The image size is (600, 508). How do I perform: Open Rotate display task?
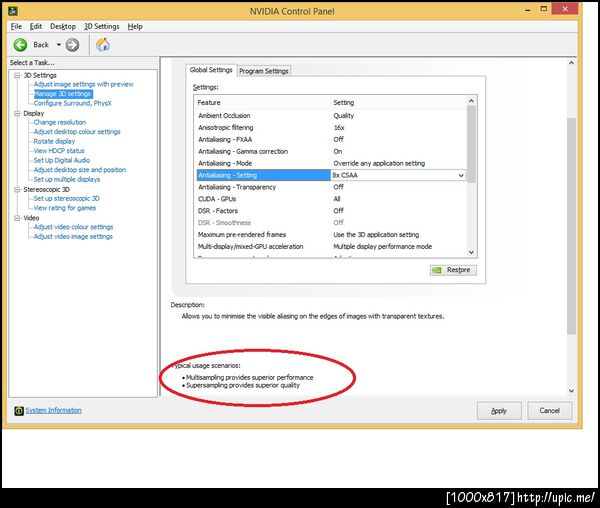(x=54, y=141)
